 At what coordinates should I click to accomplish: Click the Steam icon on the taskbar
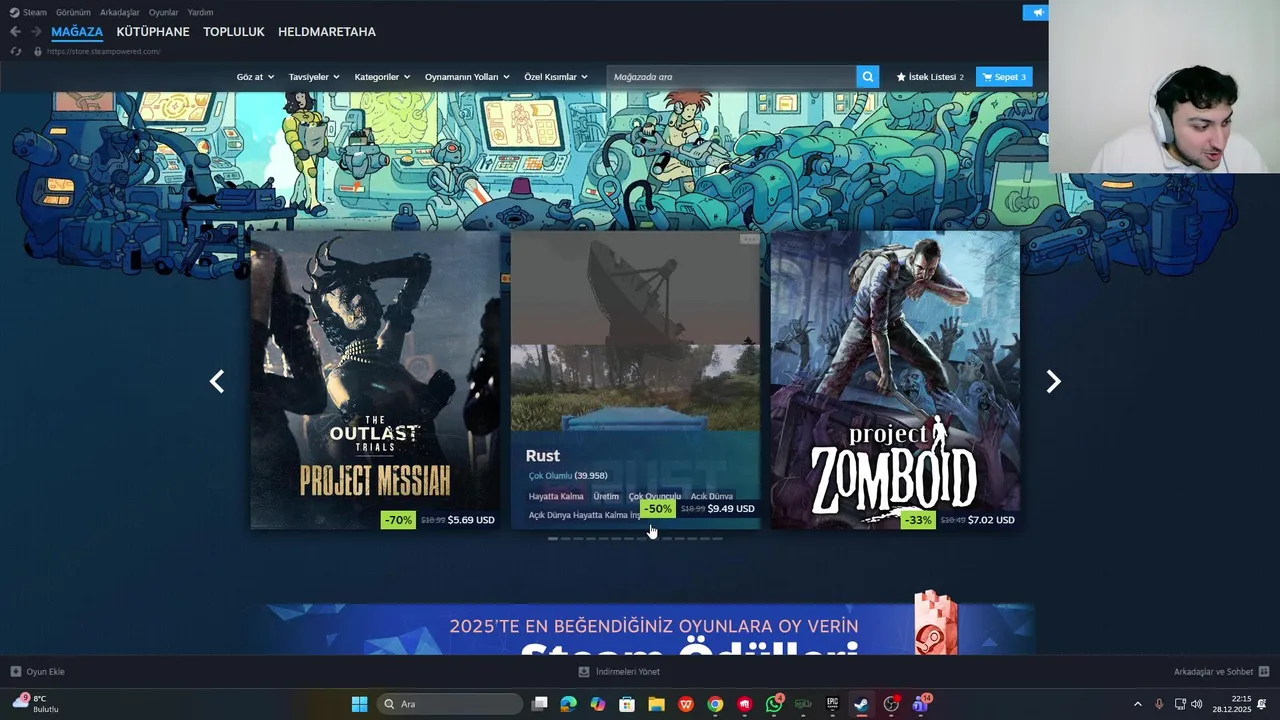[861, 704]
